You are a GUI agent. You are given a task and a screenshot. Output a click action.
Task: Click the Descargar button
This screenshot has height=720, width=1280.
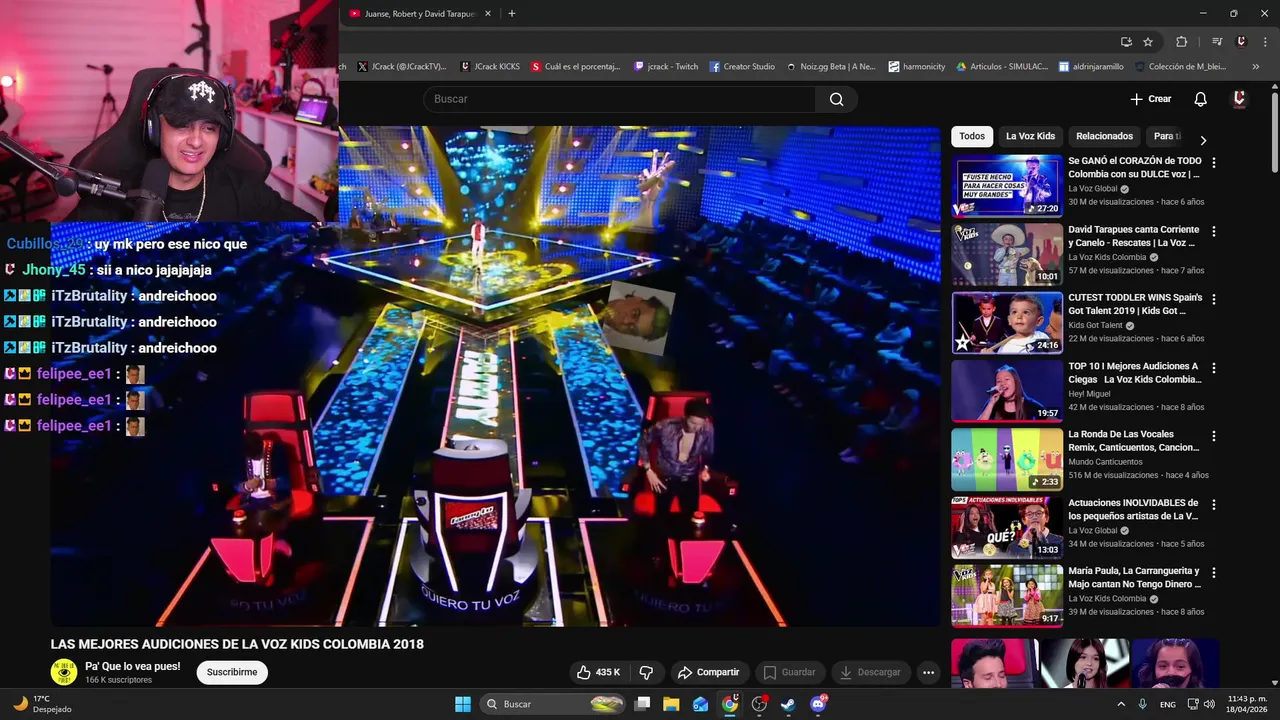tap(870, 672)
